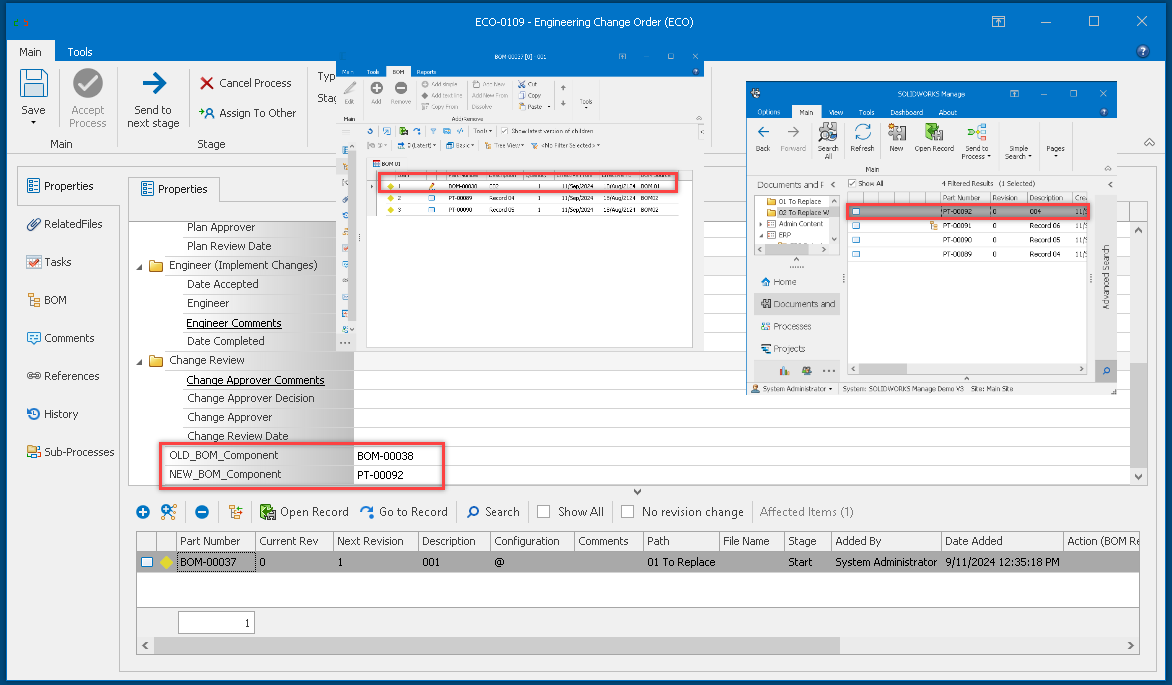1172x685 pixels.
Task: Toggle Show latest version of children
Action: click(x=504, y=131)
